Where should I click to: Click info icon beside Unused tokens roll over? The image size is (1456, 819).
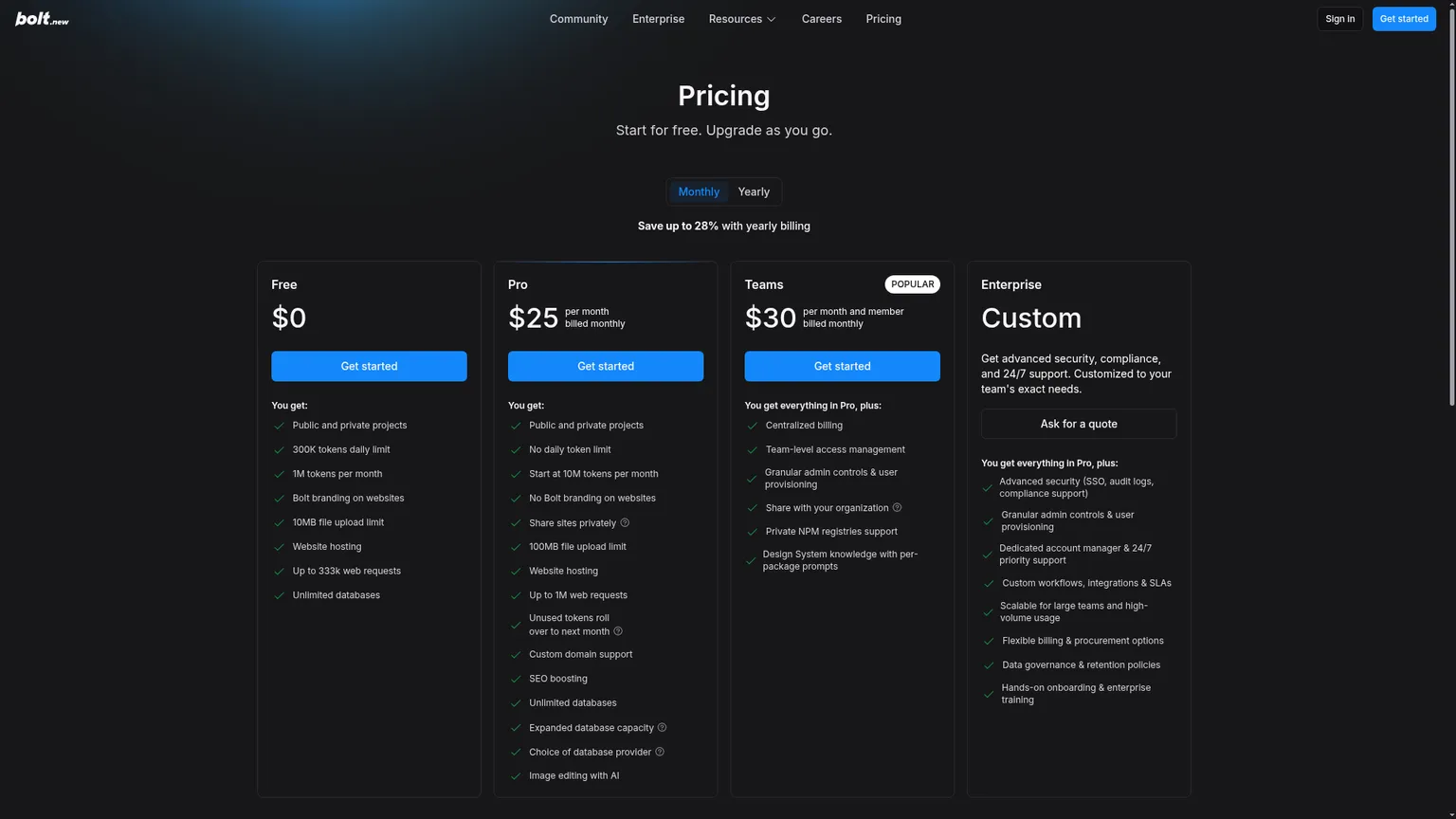pos(618,631)
